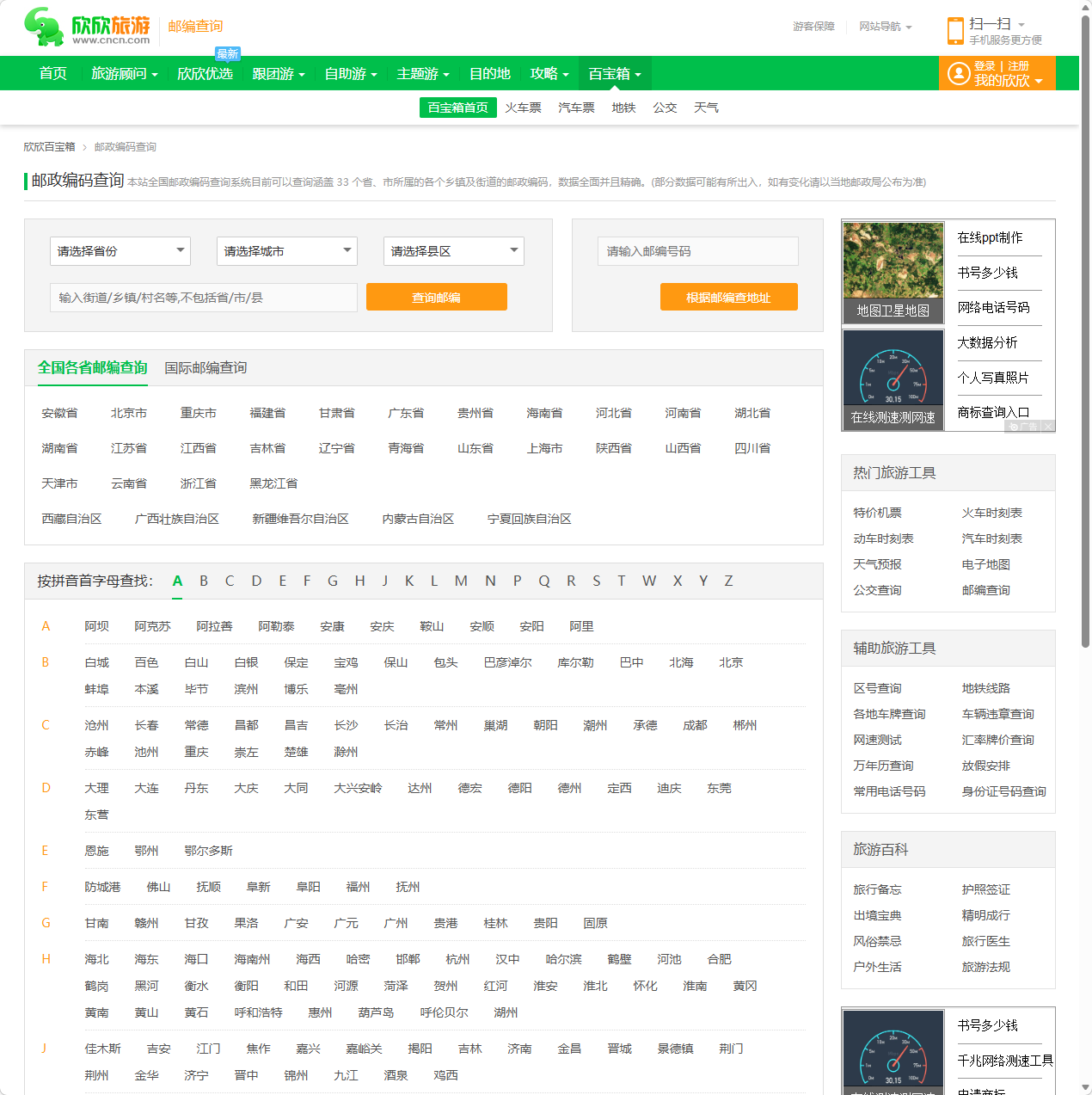This screenshot has height=1095, width=1092.
Task: Select 哈尔滨 from the city list
Action: point(562,958)
